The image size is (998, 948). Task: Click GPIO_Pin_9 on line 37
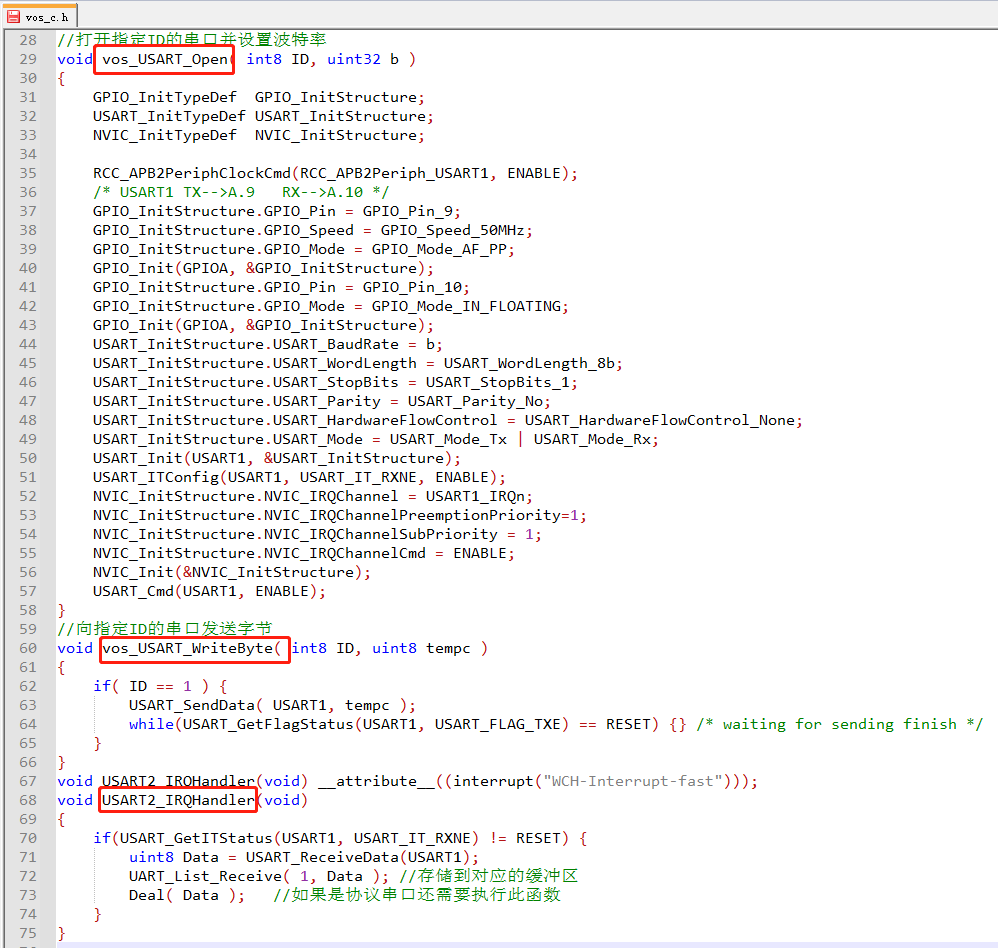click(x=408, y=211)
